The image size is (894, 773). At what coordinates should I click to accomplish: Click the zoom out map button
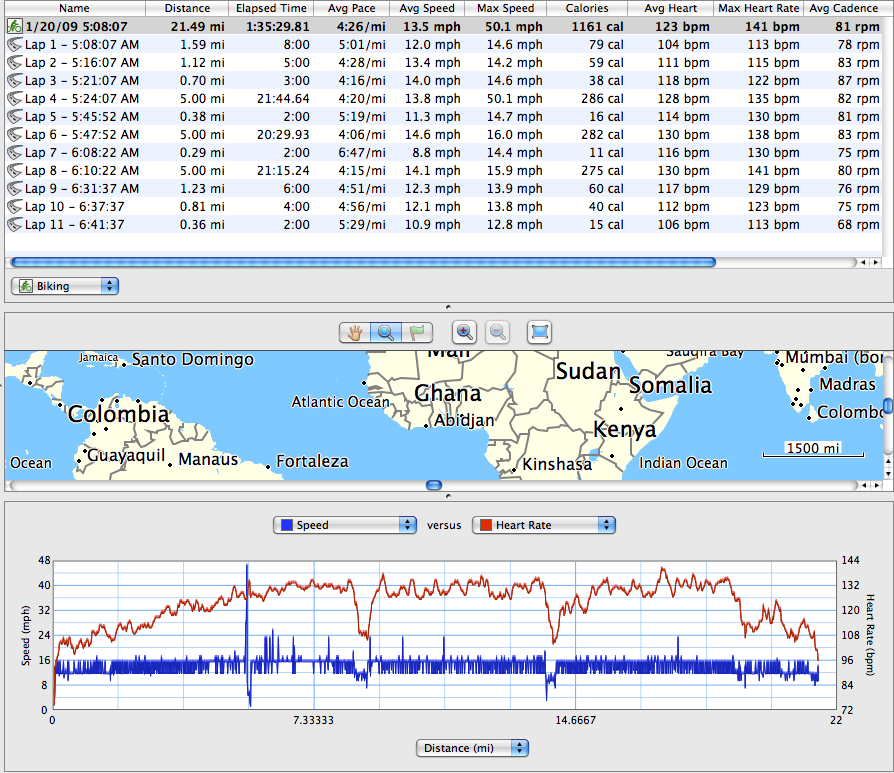pyautogui.click(x=498, y=332)
